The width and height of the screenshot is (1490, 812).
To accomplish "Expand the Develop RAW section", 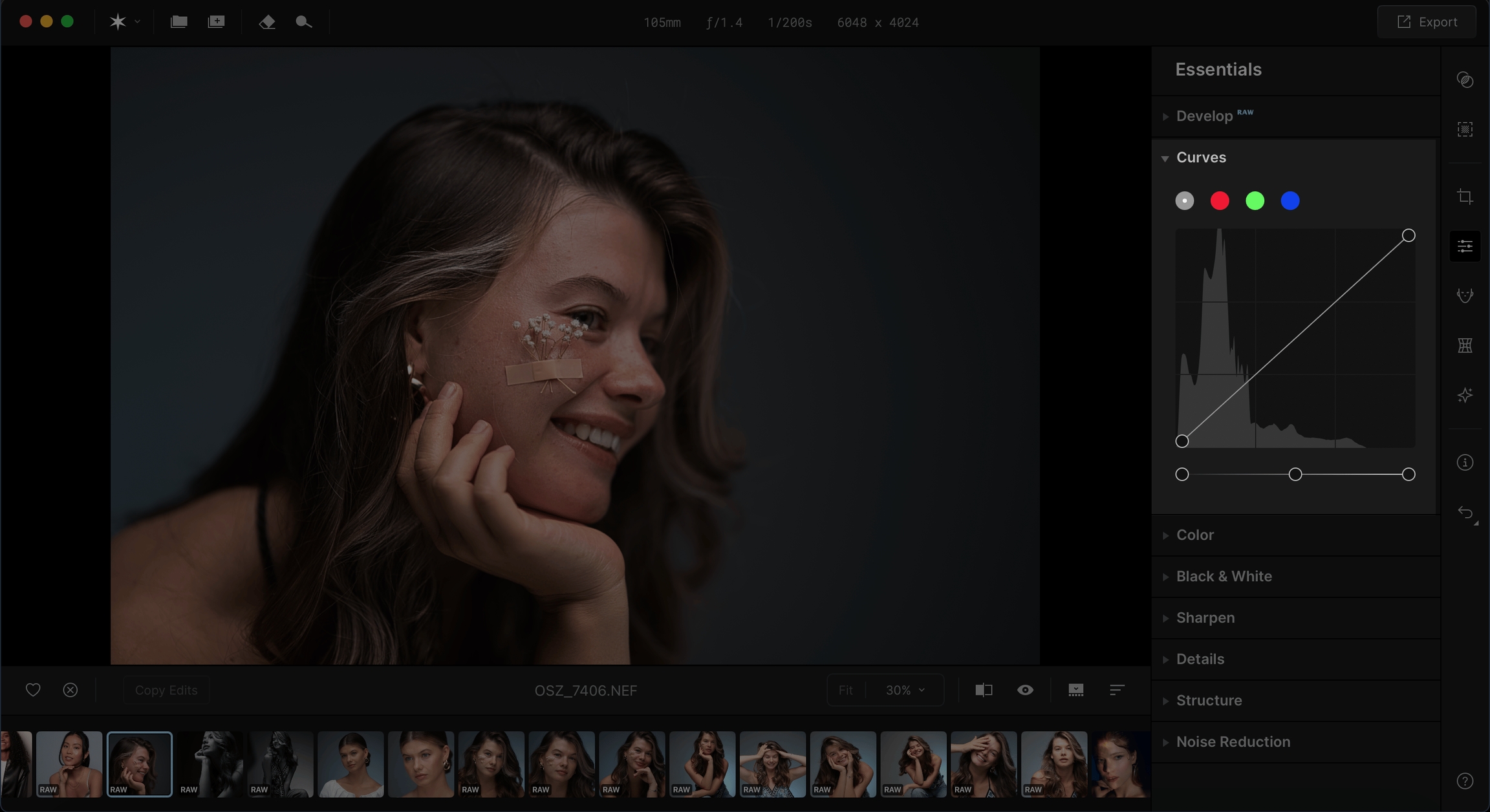I will pos(1204,116).
